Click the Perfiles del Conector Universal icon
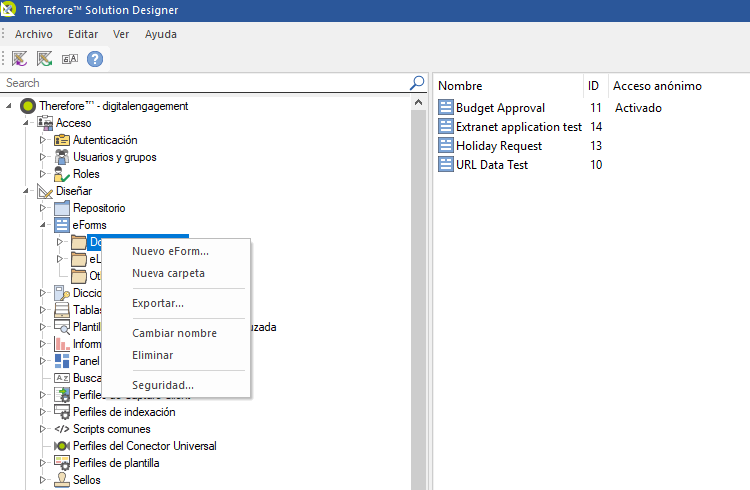 (x=62, y=446)
